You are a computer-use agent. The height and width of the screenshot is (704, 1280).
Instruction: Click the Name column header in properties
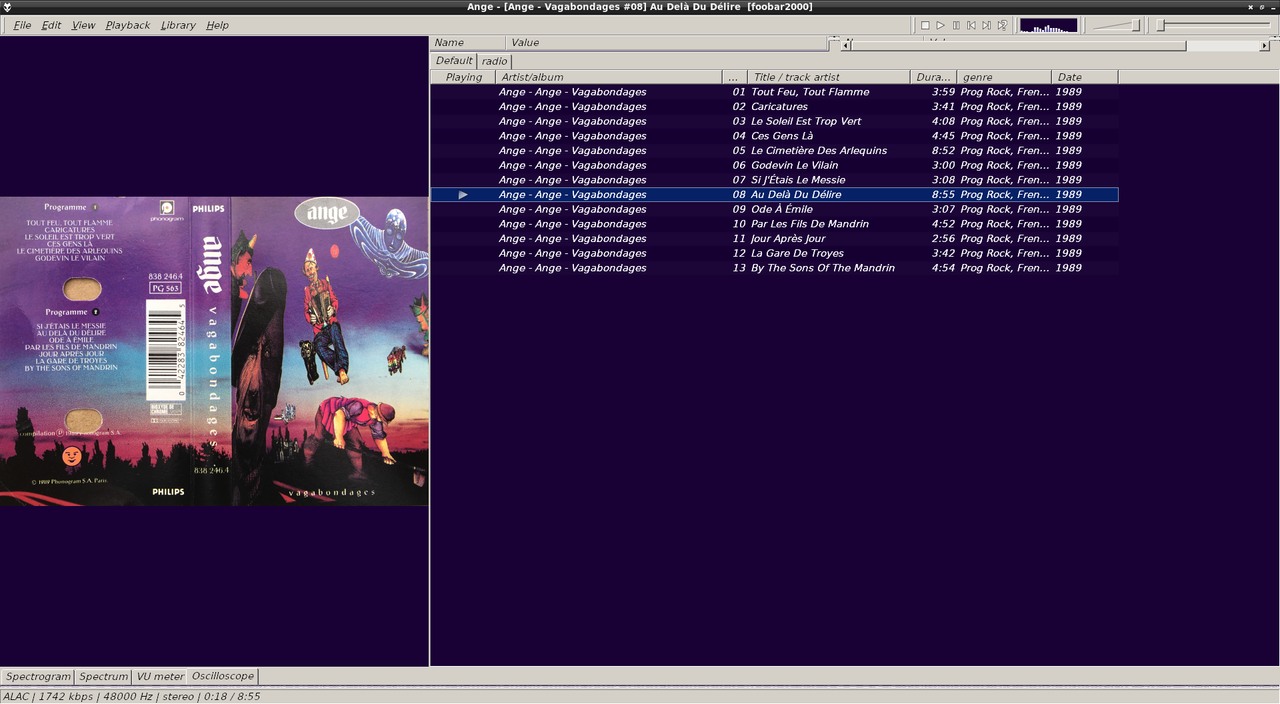click(467, 43)
